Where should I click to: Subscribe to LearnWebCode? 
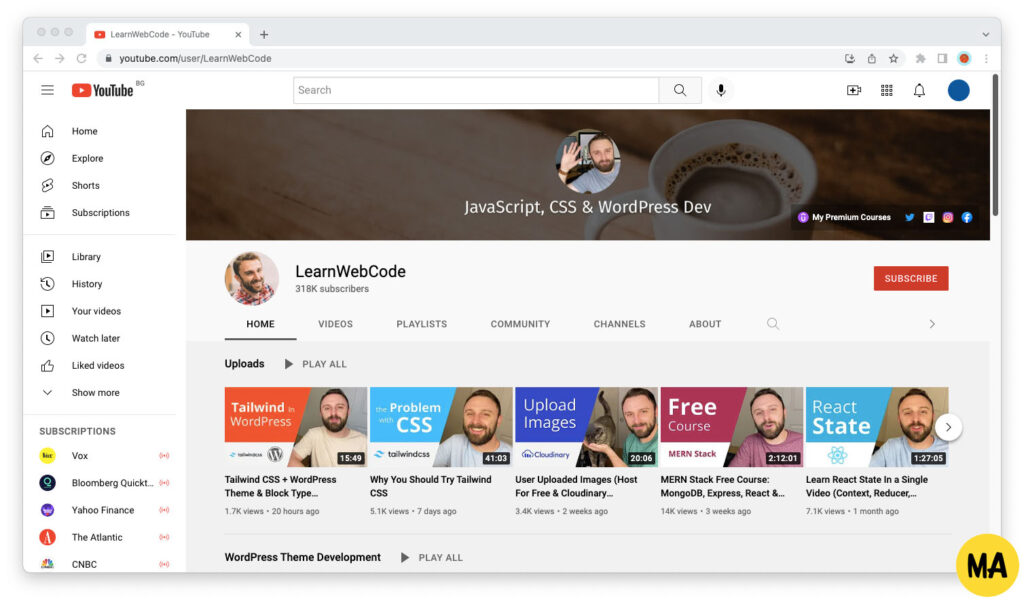pos(911,278)
